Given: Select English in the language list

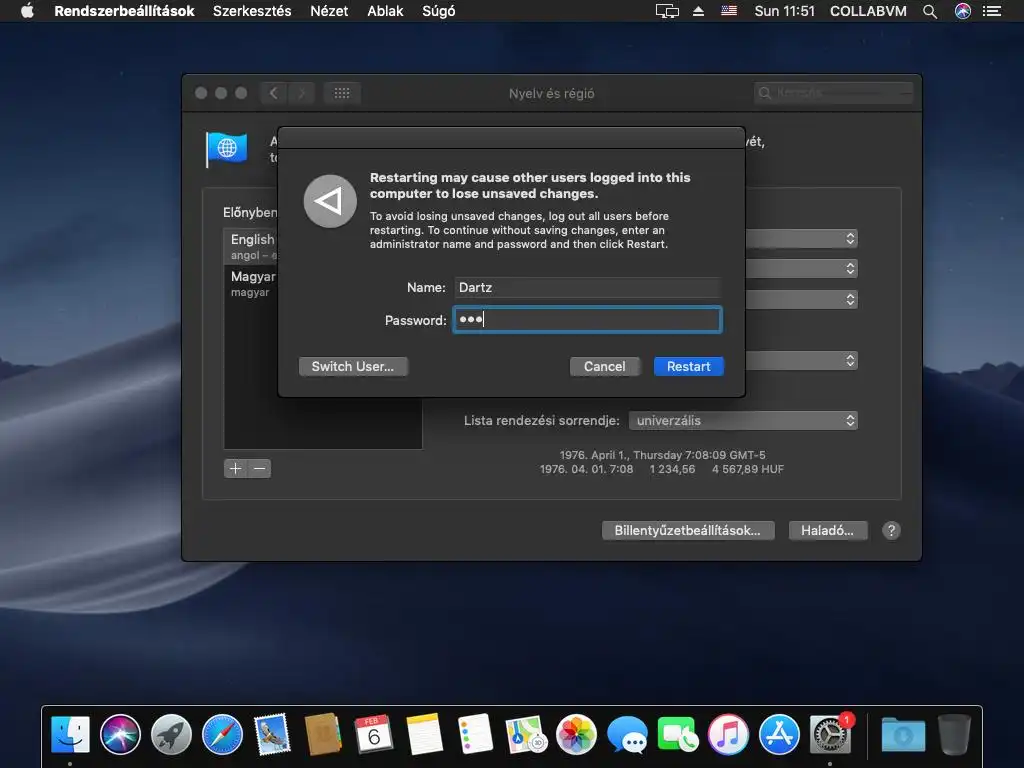Looking at the screenshot, I should coord(251,246).
